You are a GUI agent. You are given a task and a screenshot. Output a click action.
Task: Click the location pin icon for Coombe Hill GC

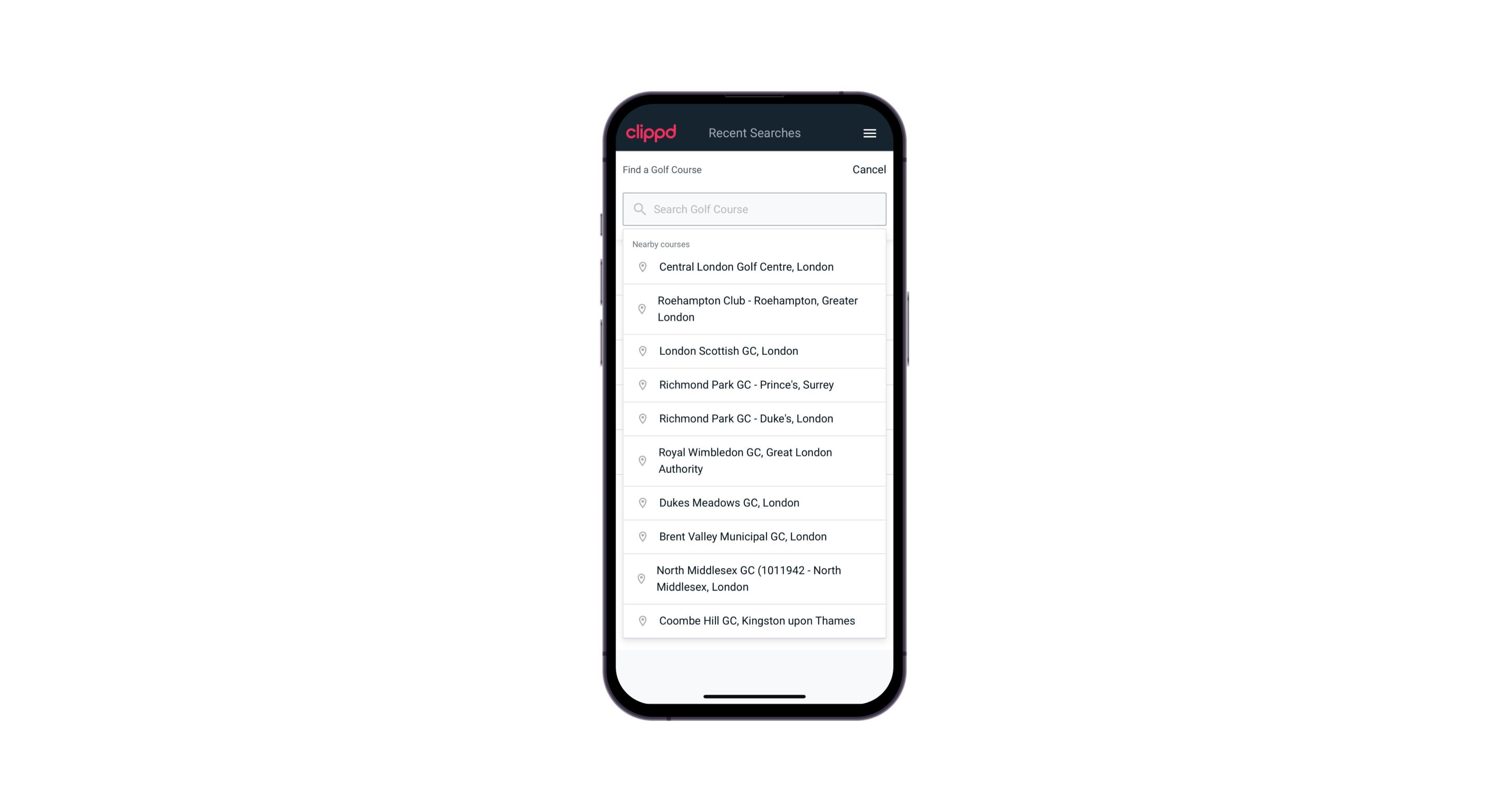(x=641, y=621)
